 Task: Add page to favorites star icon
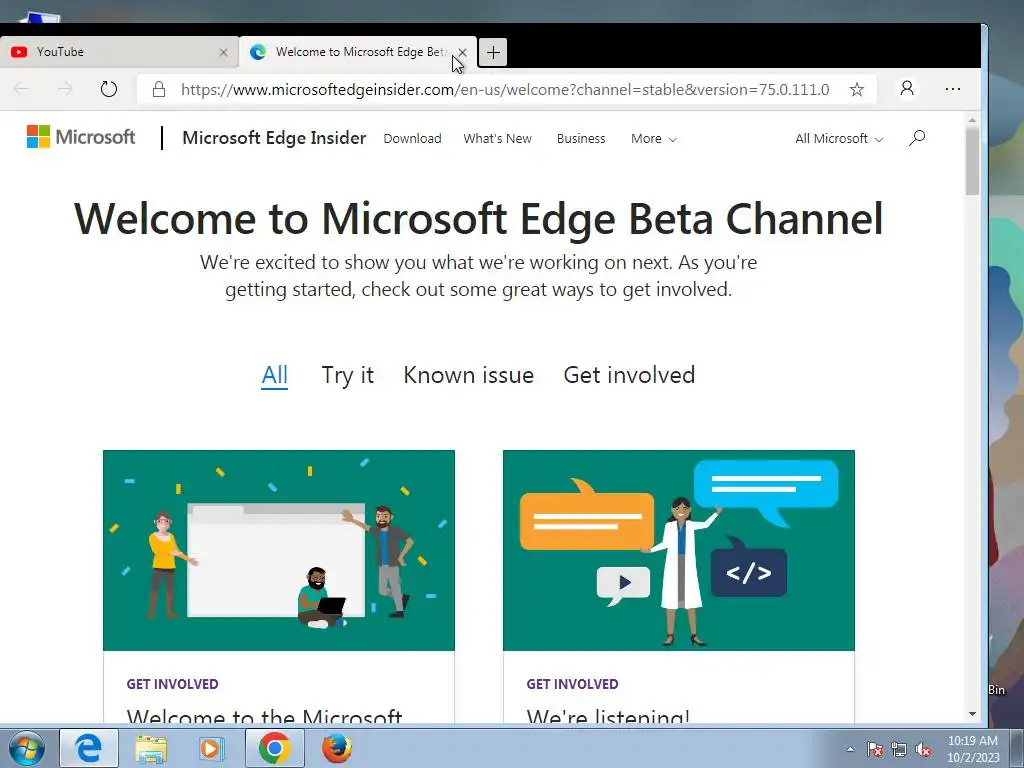click(x=856, y=89)
